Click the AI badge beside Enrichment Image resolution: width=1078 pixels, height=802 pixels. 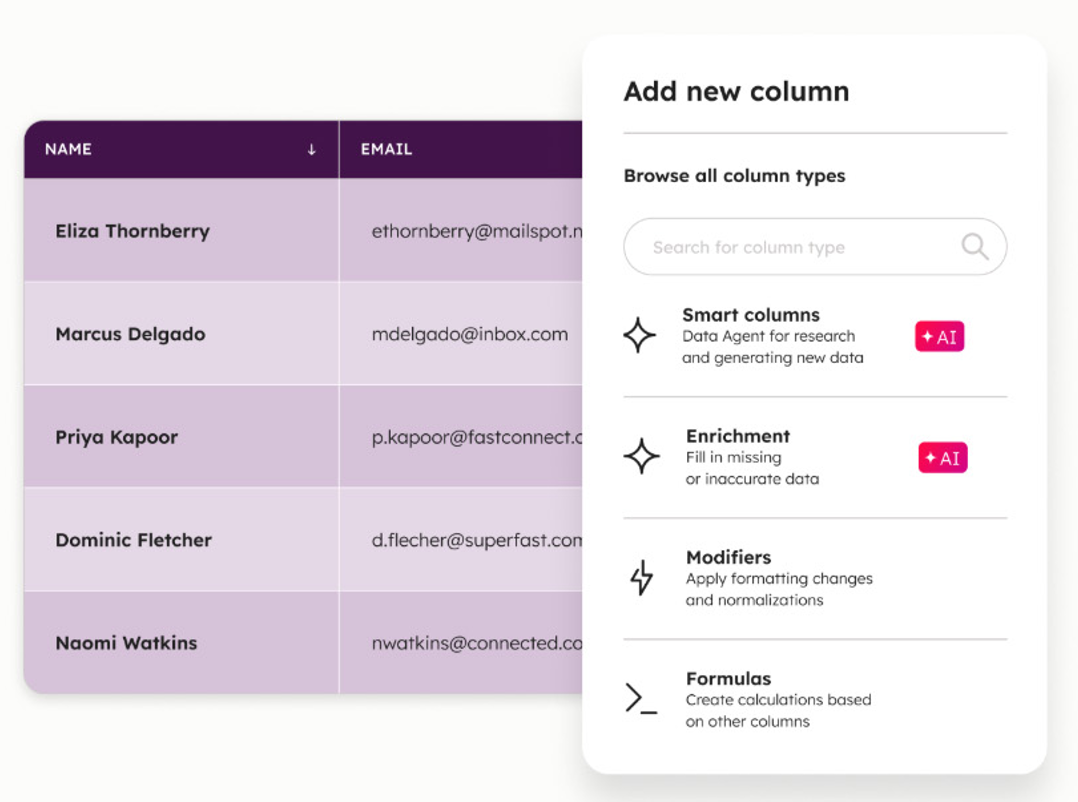click(x=942, y=458)
